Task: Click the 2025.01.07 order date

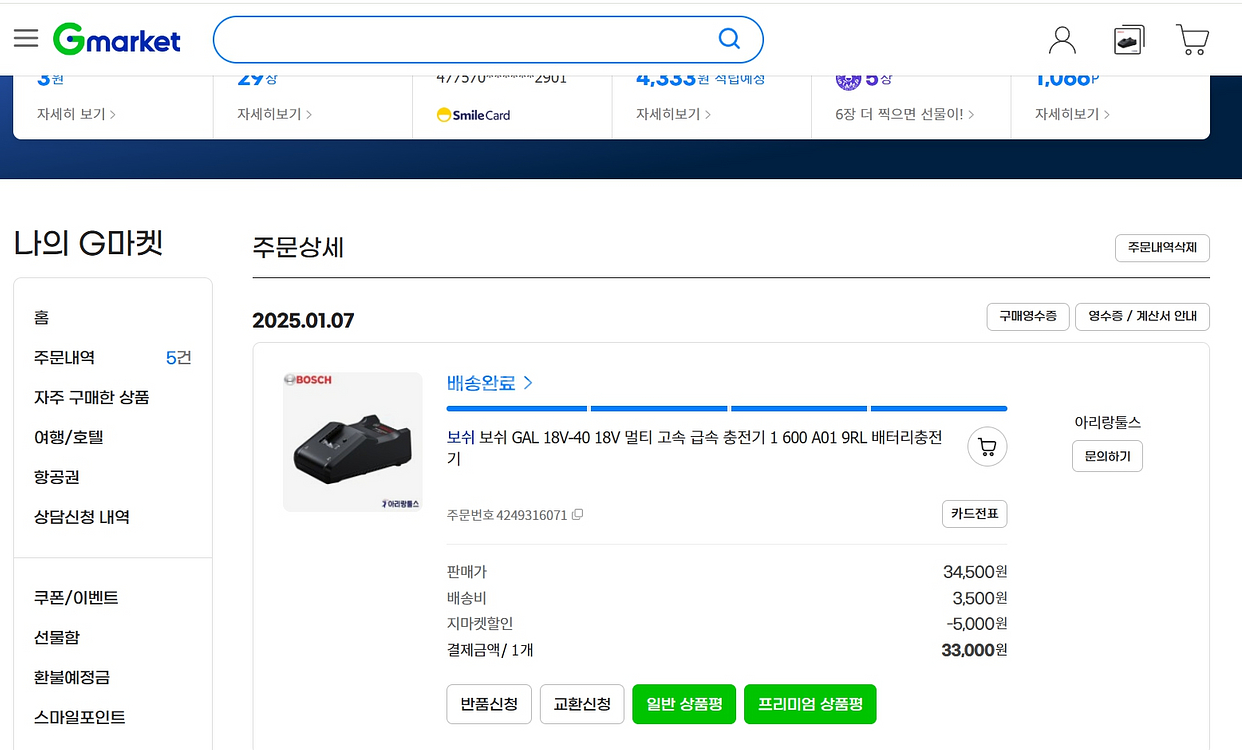Action: click(x=303, y=321)
